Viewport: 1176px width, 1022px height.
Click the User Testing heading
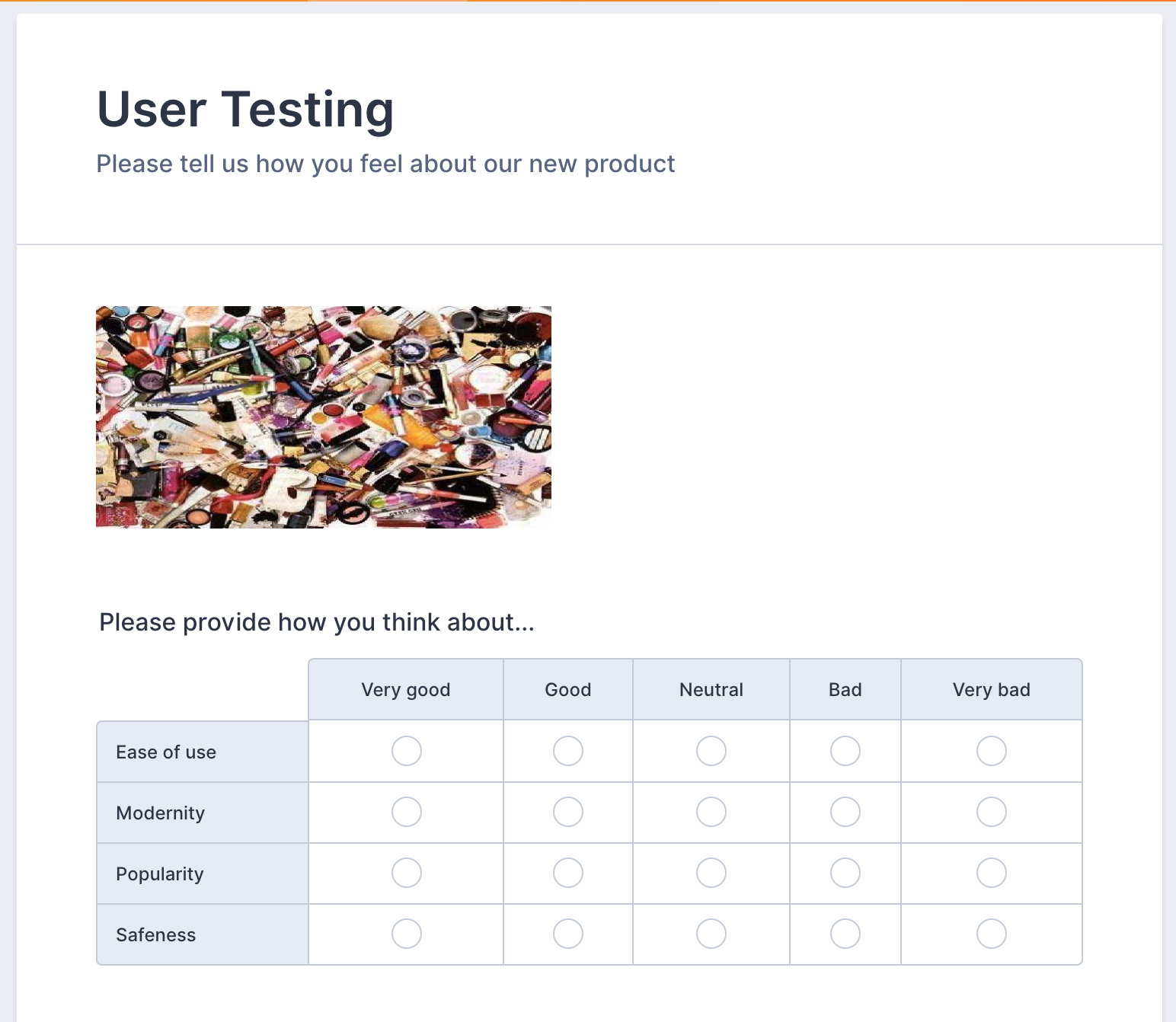(245, 110)
